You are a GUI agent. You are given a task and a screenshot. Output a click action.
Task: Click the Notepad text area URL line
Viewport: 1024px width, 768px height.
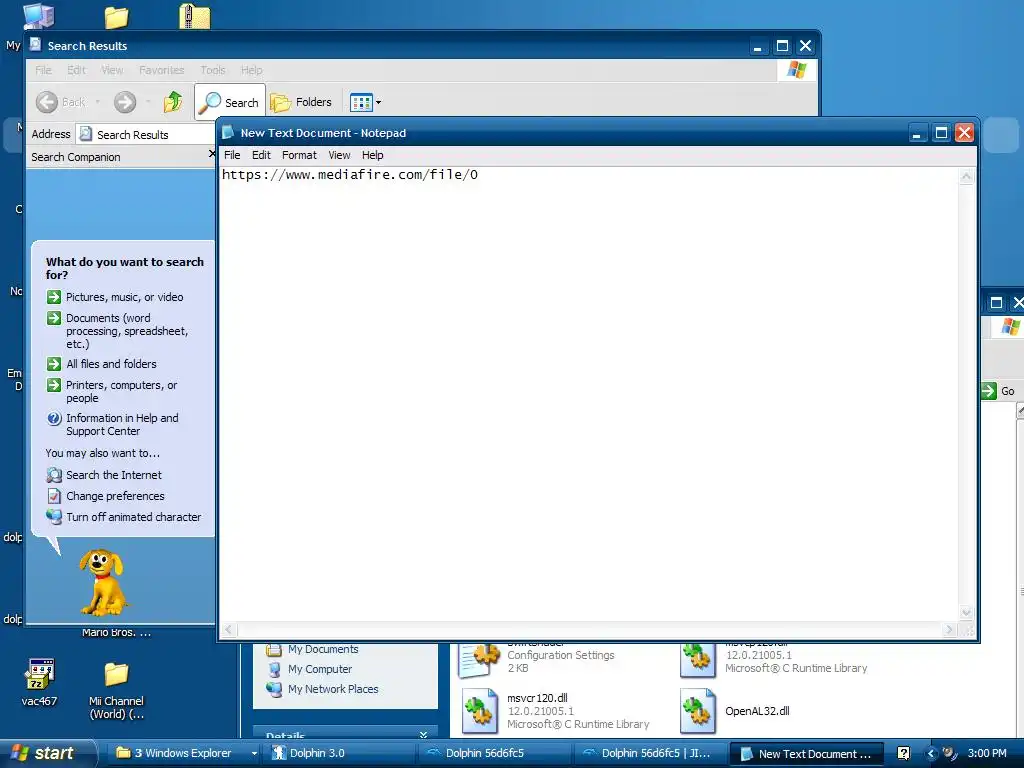(350, 174)
